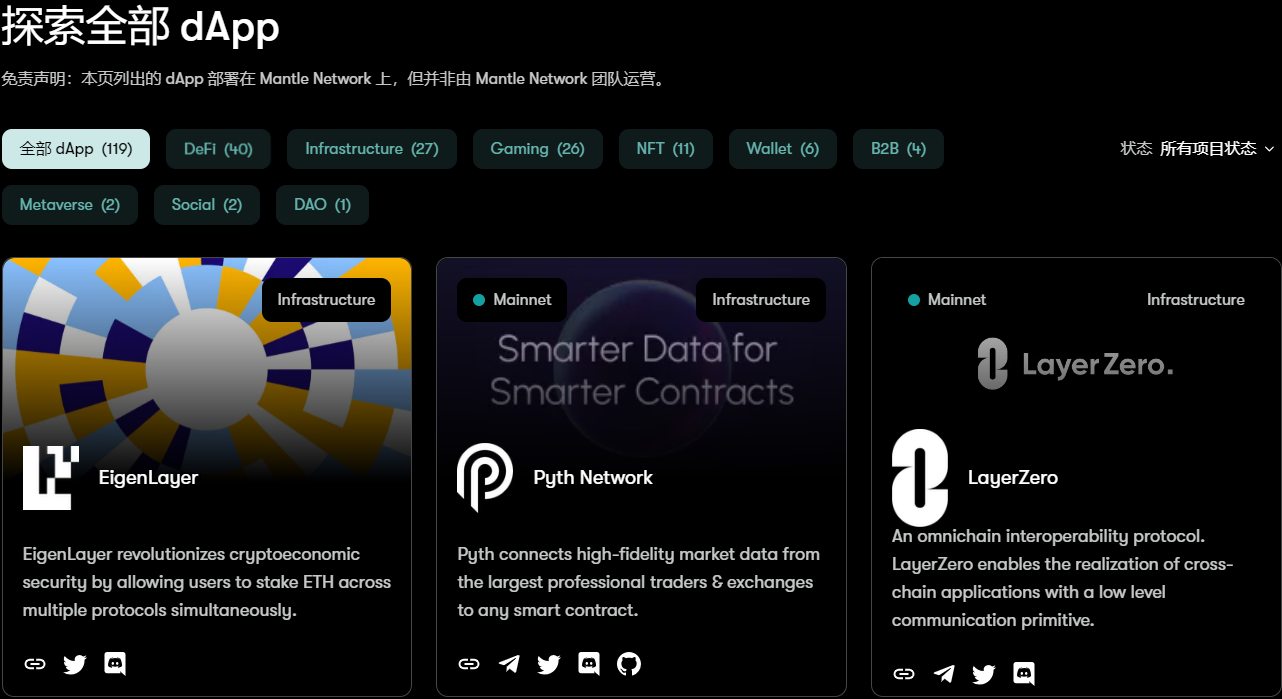The image size is (1282, 699).
Task: Select the DAO (1) filter button
Action: pos(322,204)
